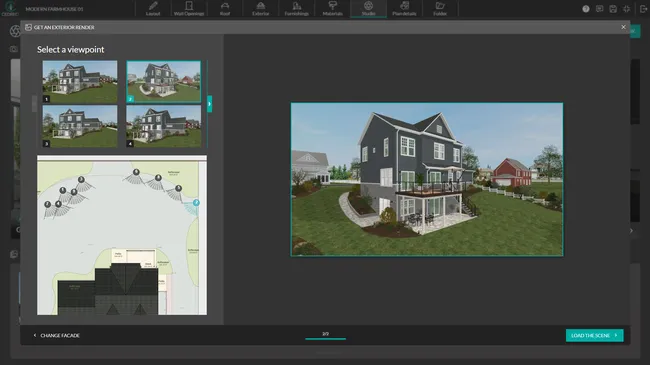Open the Furnishings step

tap(296, 9)
